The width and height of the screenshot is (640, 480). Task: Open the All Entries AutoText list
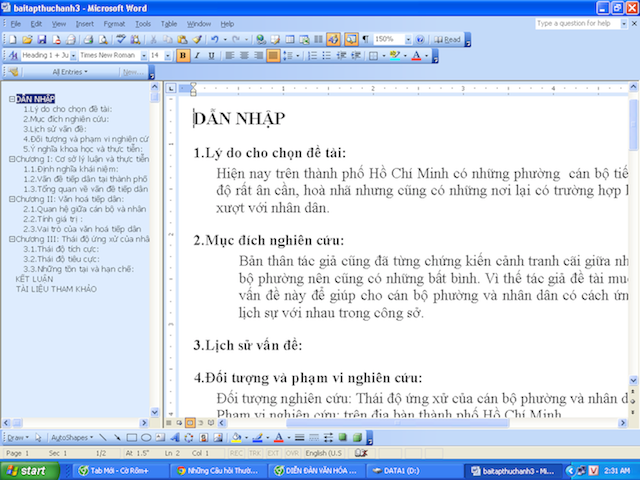click(x=70, y=72)
